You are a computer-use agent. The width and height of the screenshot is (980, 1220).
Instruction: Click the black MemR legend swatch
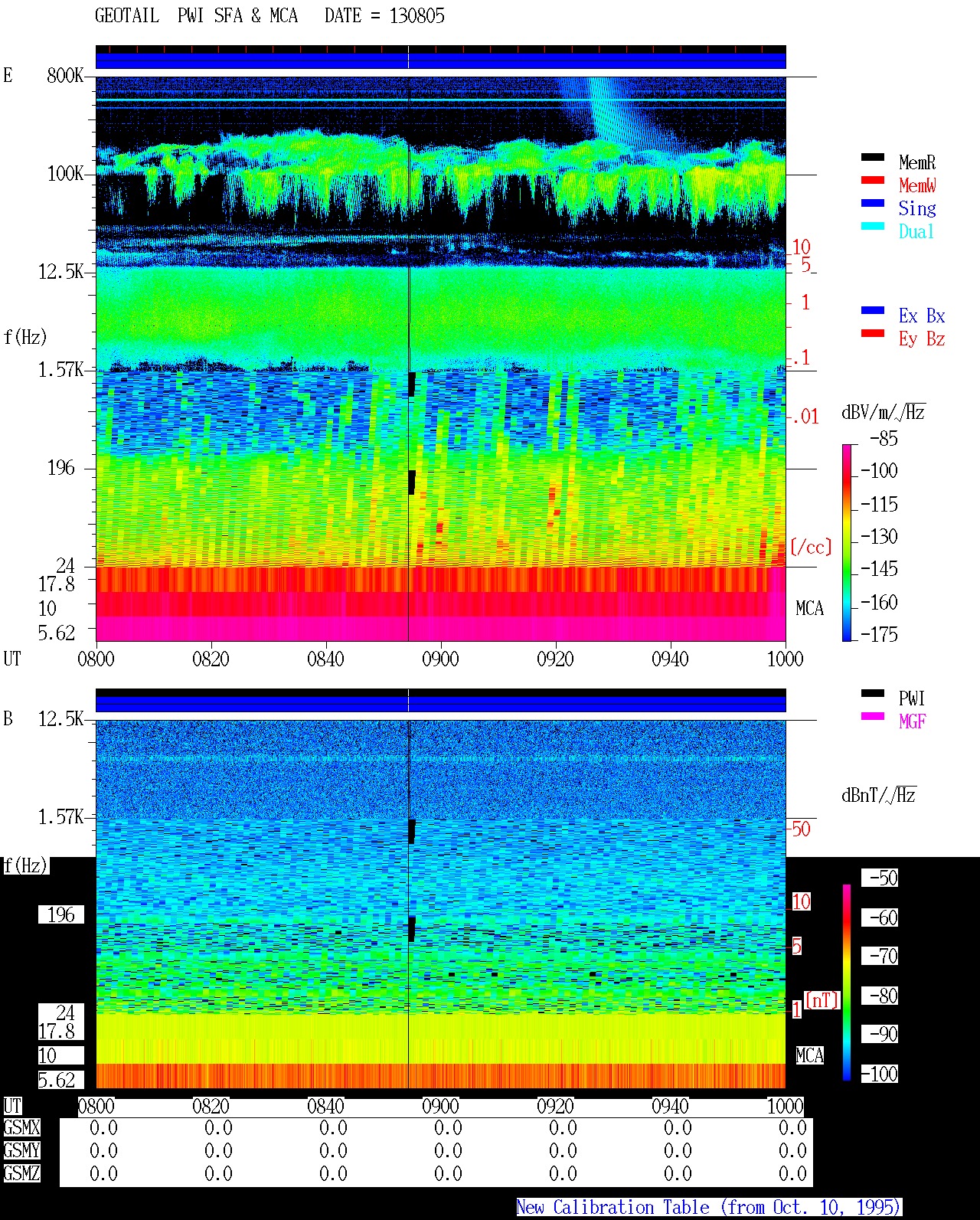(x=873, y=158)
